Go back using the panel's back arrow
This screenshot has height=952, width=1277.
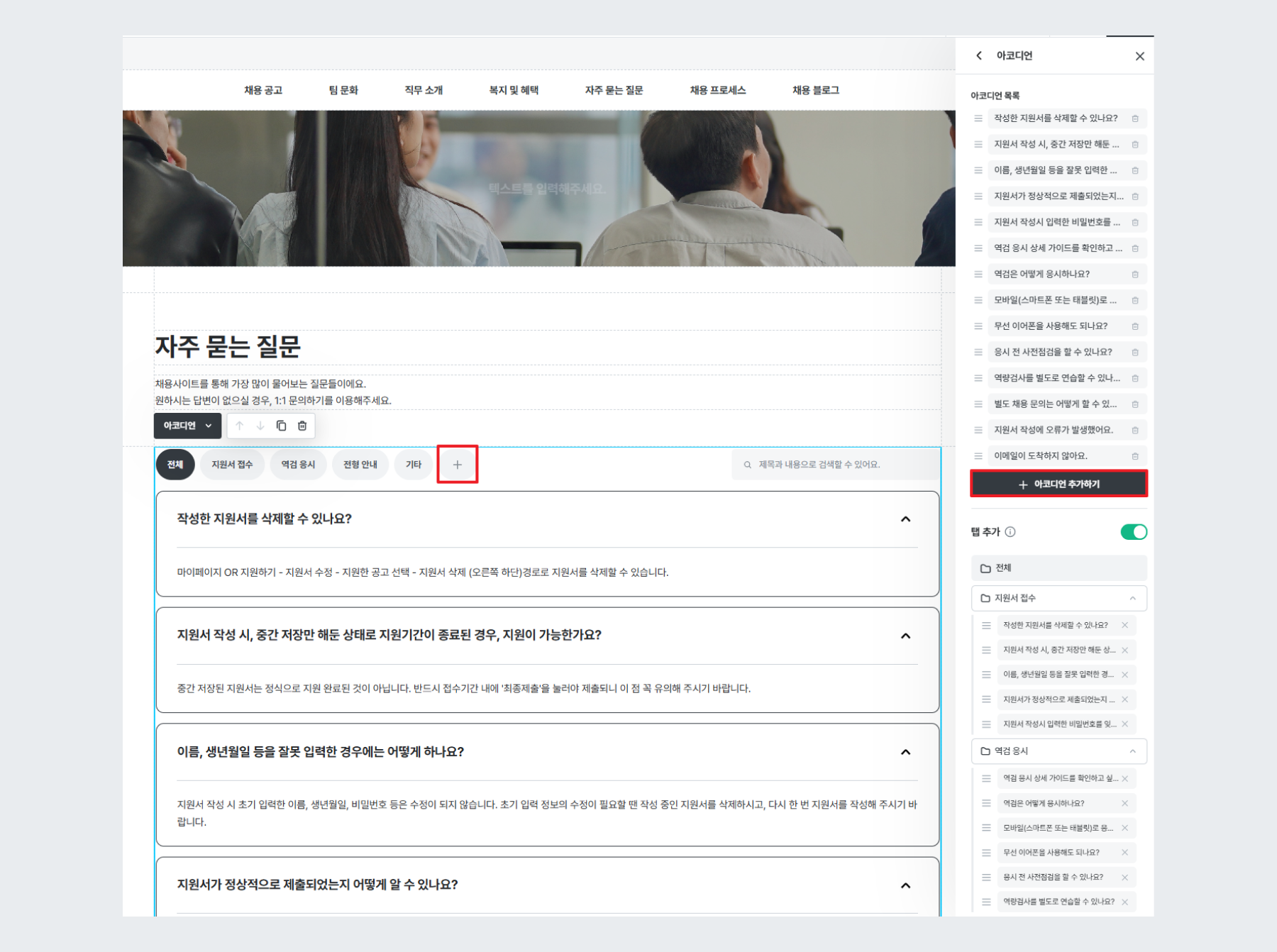pos(979,55)
